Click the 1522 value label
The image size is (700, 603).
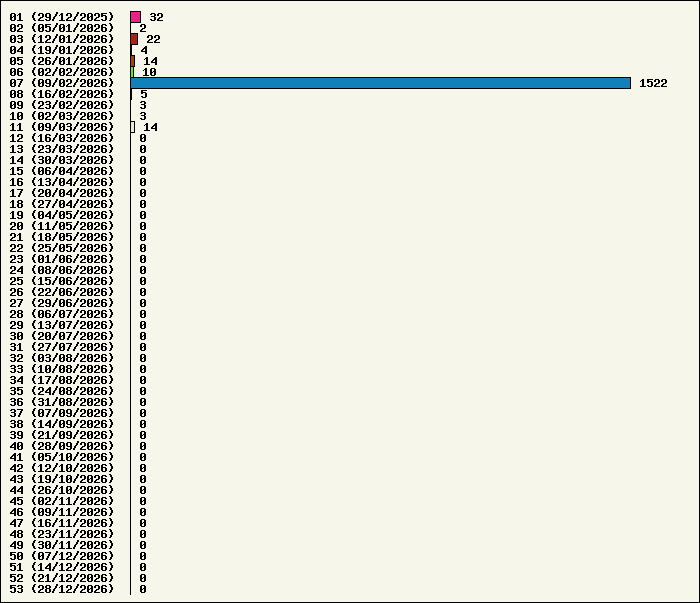653,83
